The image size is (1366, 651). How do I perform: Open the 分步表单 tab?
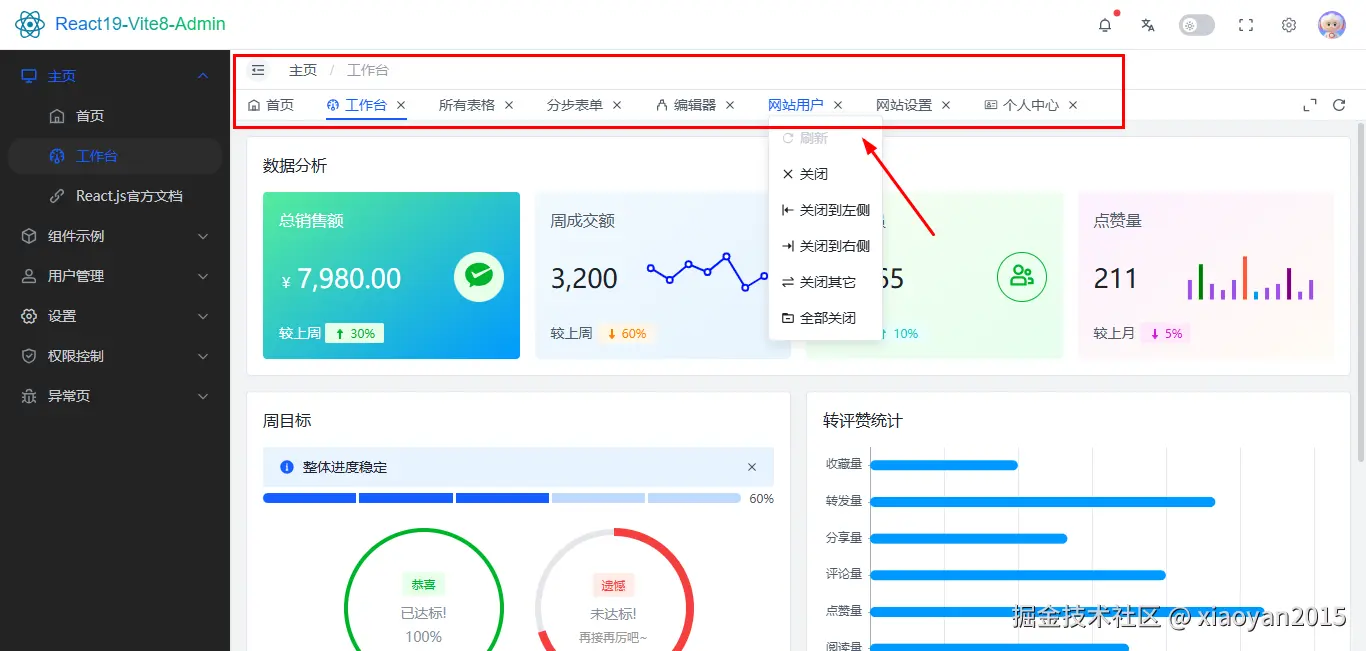pyautogui.click(x=575, y=105)
